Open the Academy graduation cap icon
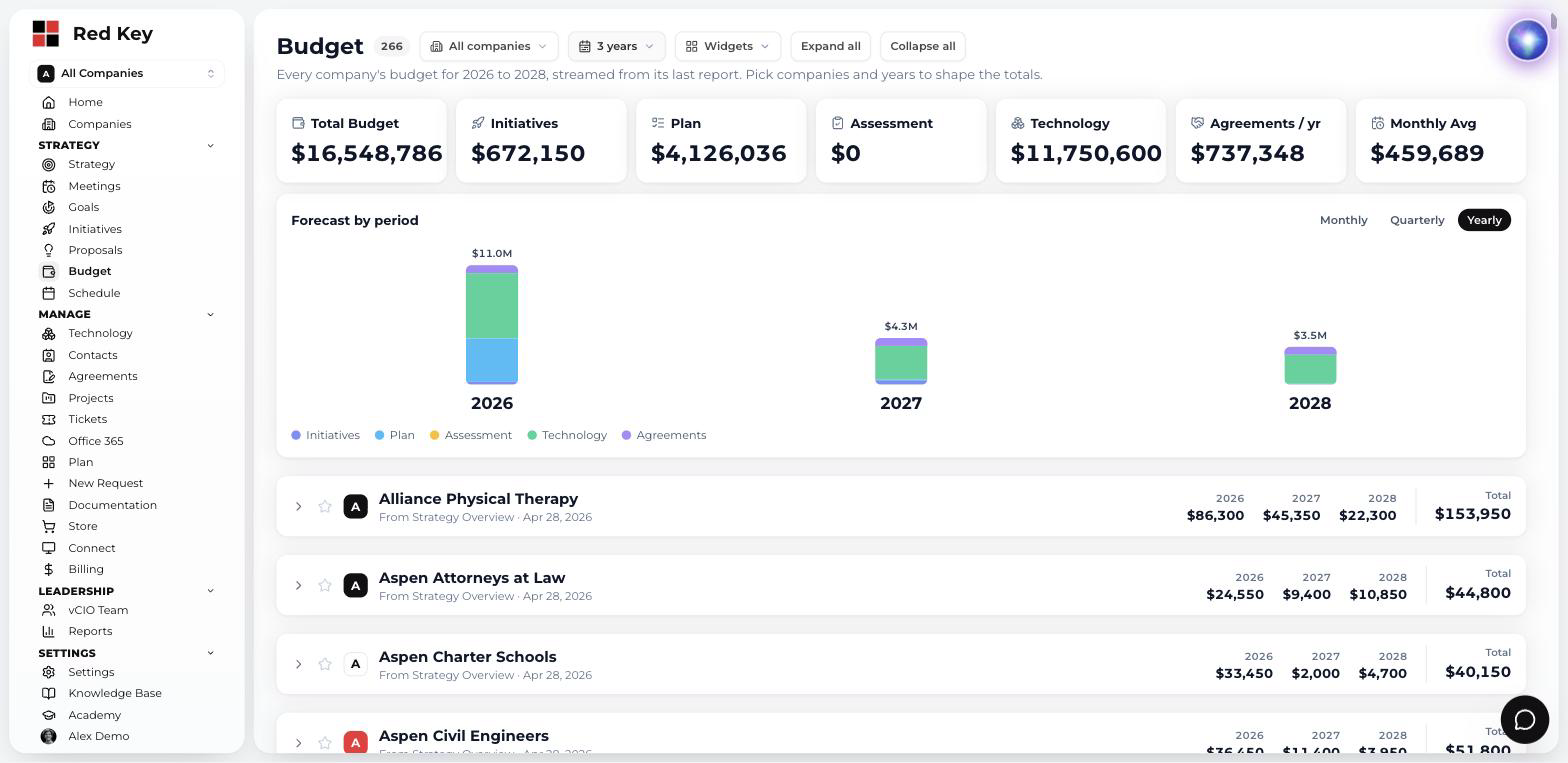This screenshot has height=763, width=1568. (x=48, y=715)
